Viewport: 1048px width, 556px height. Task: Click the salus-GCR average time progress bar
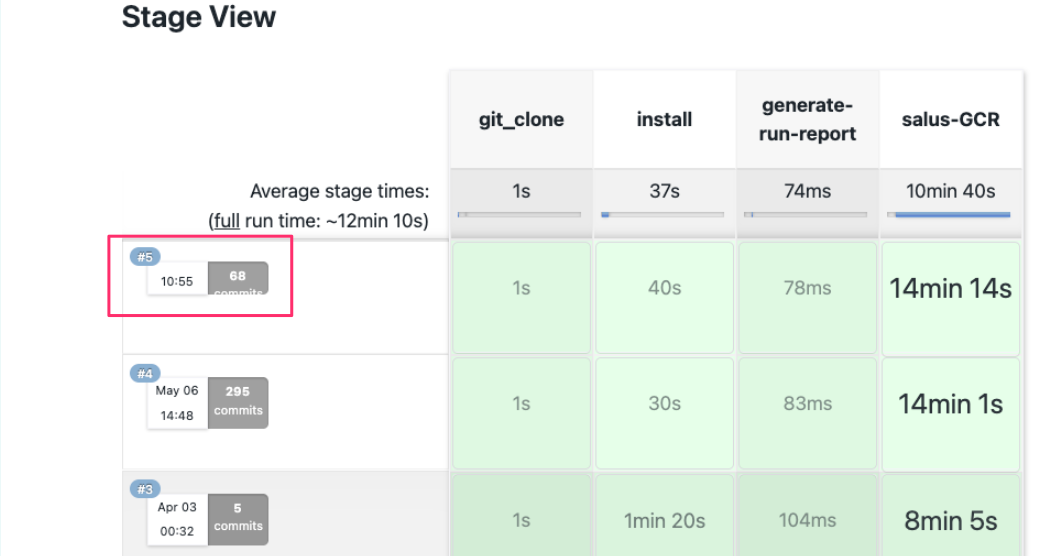950,214
